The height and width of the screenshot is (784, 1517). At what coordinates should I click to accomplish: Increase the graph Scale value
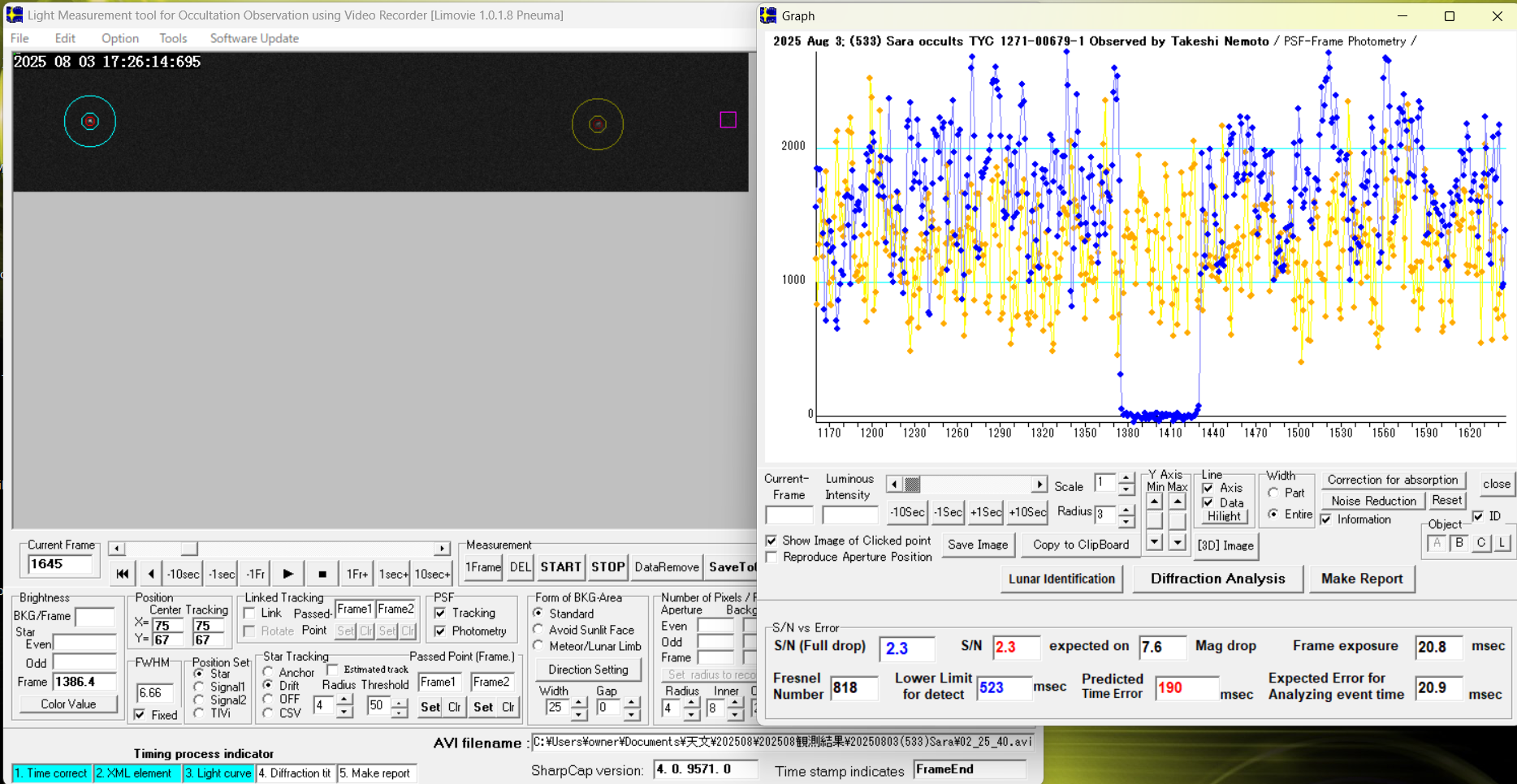[x=1126, y=478]
